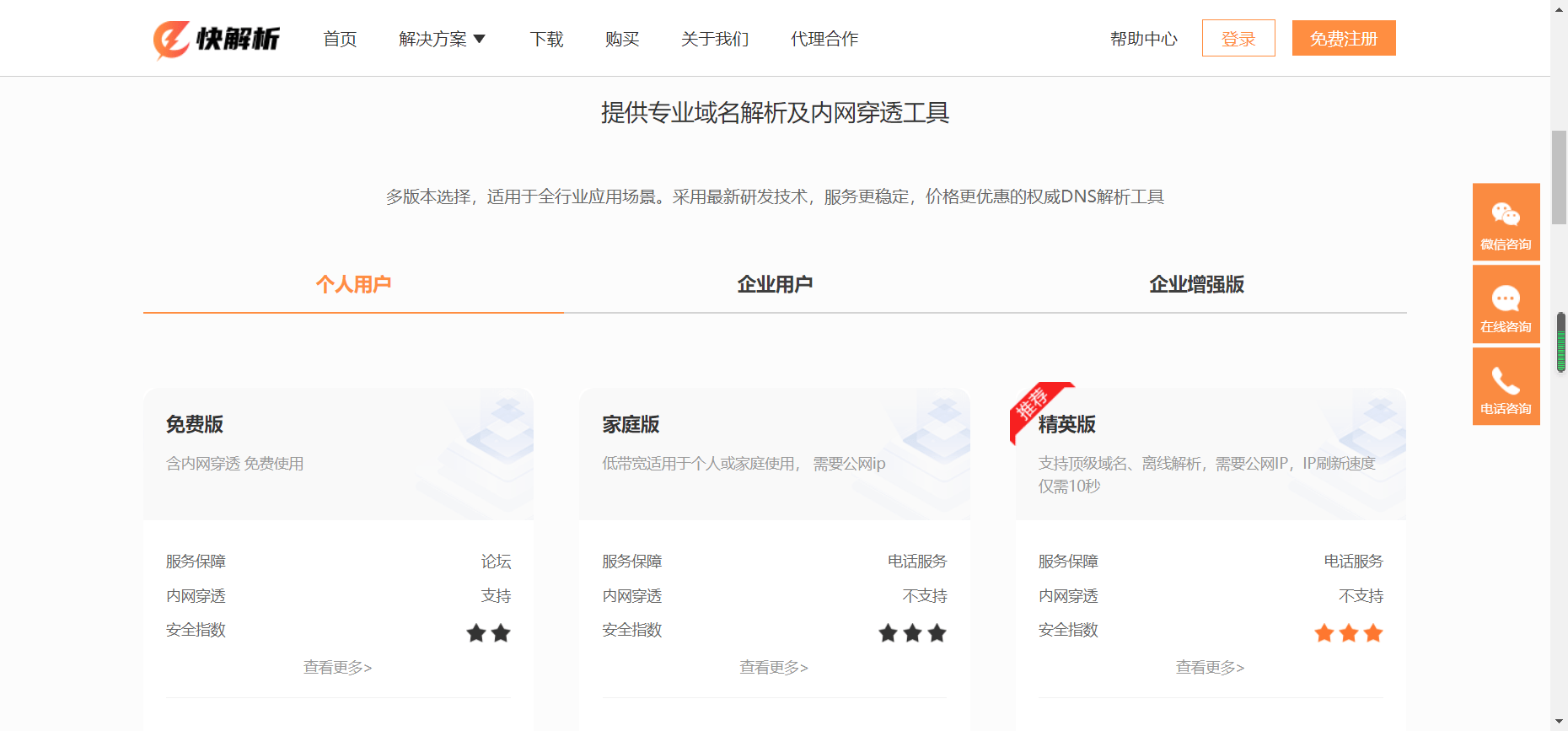Screen dimensions: 1568x731
Task: Click 服务保障 label in 免费版 card
Action: point(196,562)
